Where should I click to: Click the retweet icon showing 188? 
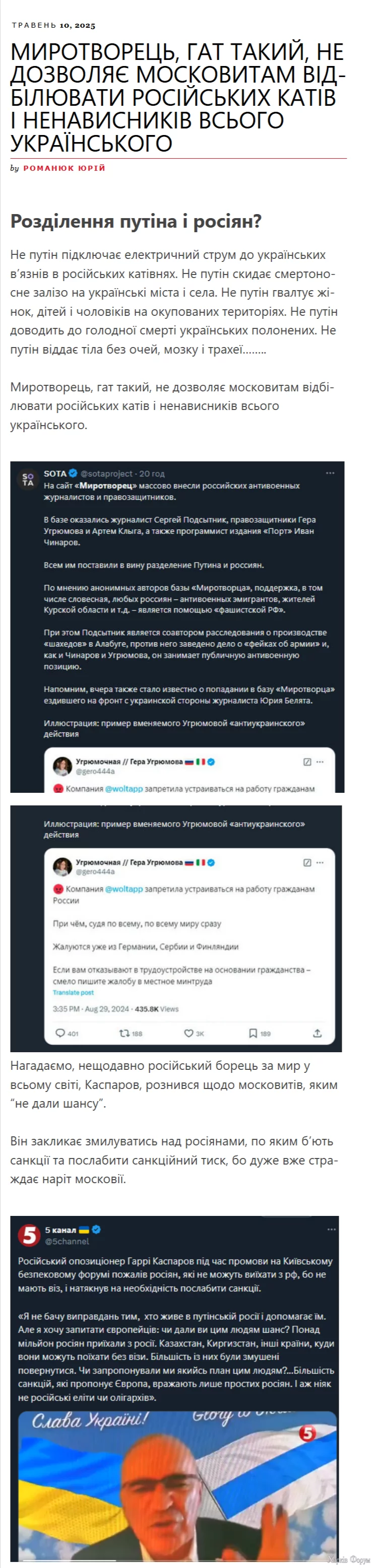tap(123, 1033)
